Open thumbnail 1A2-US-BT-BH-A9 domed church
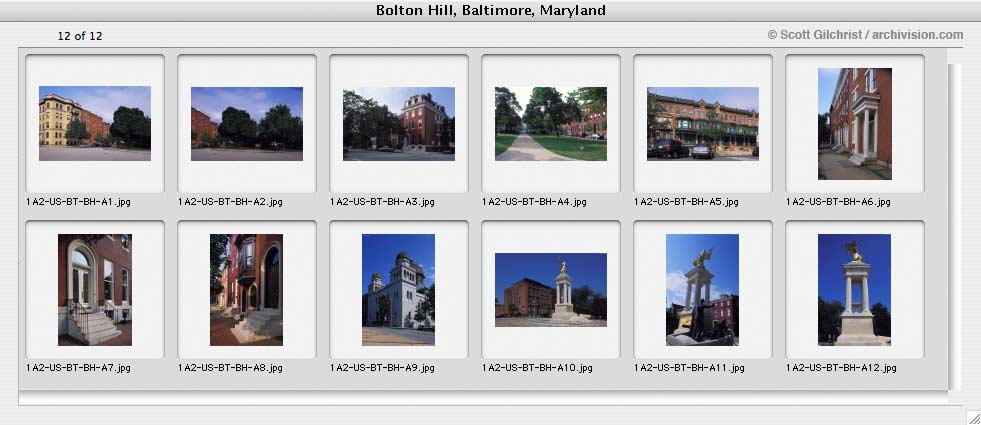 (x=399, y=290)
